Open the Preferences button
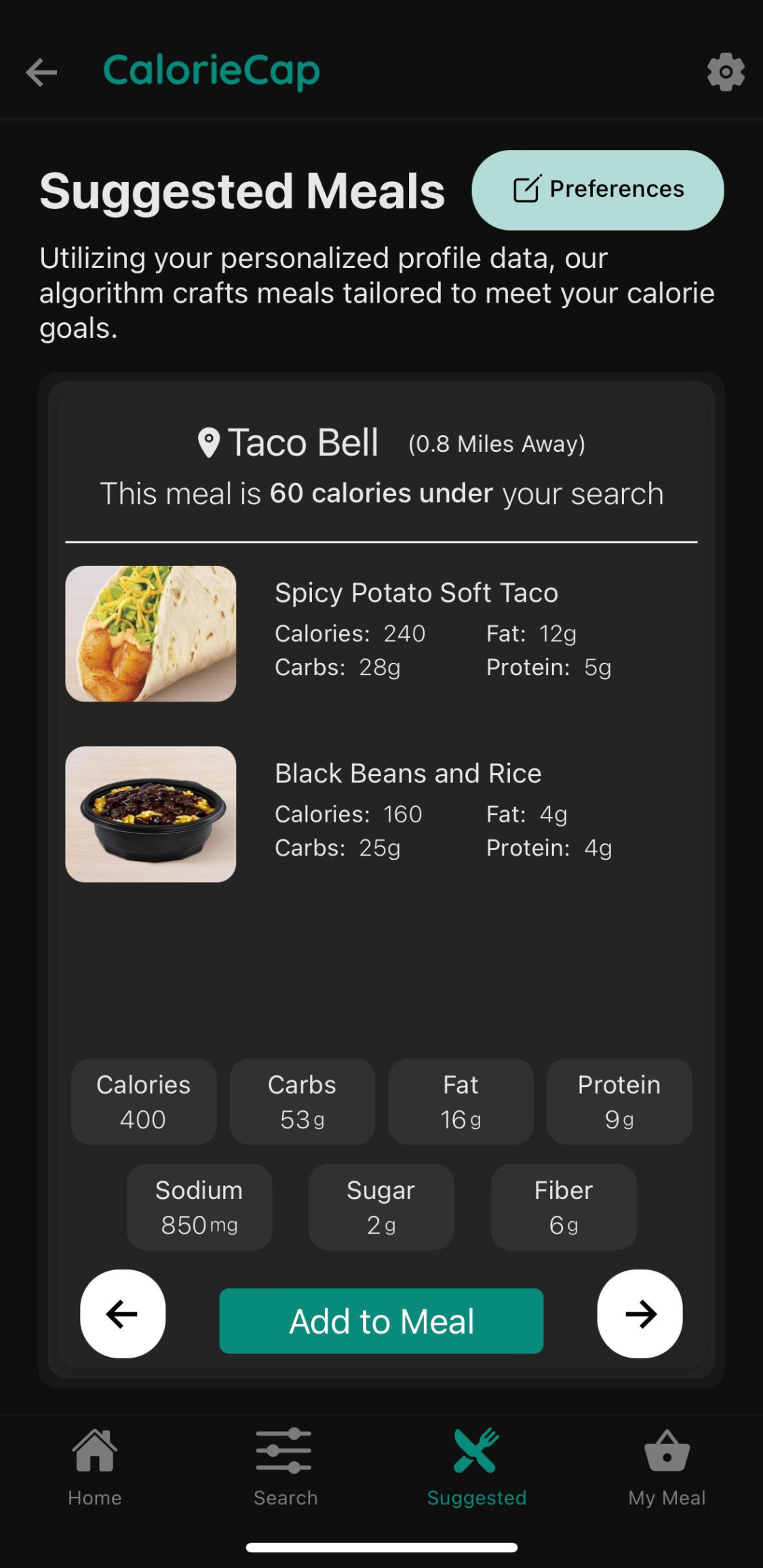The image size is (763, 1568). [x=598, y=189]
